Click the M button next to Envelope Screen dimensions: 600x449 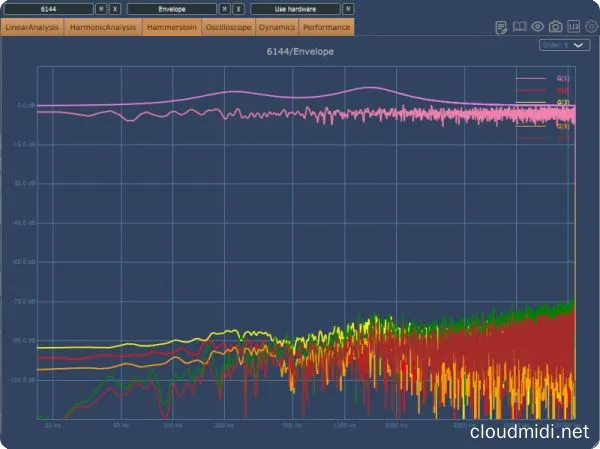coord(224,8)
